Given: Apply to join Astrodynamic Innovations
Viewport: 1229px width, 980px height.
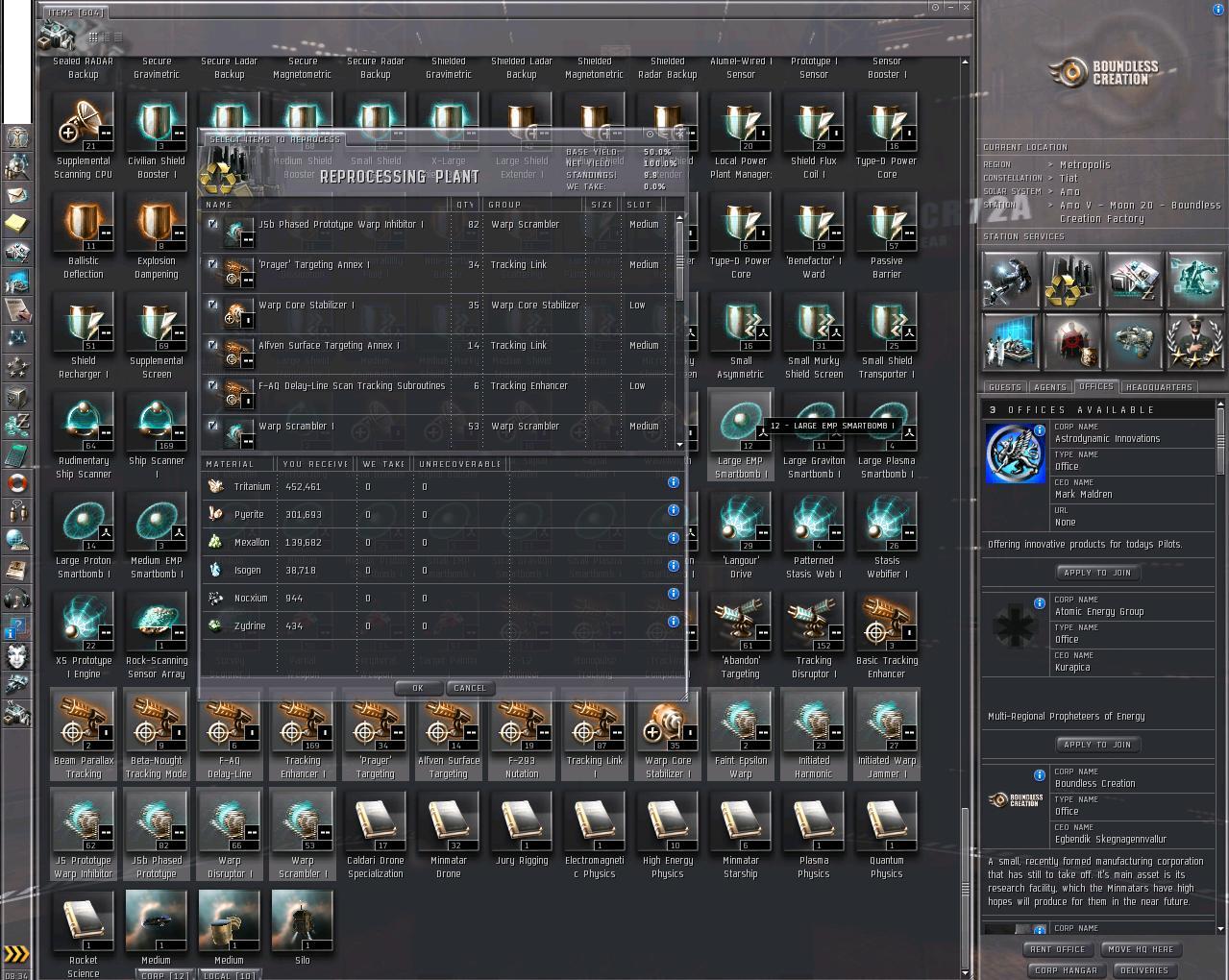Looking at the screenshot, I should [1097, 573].
